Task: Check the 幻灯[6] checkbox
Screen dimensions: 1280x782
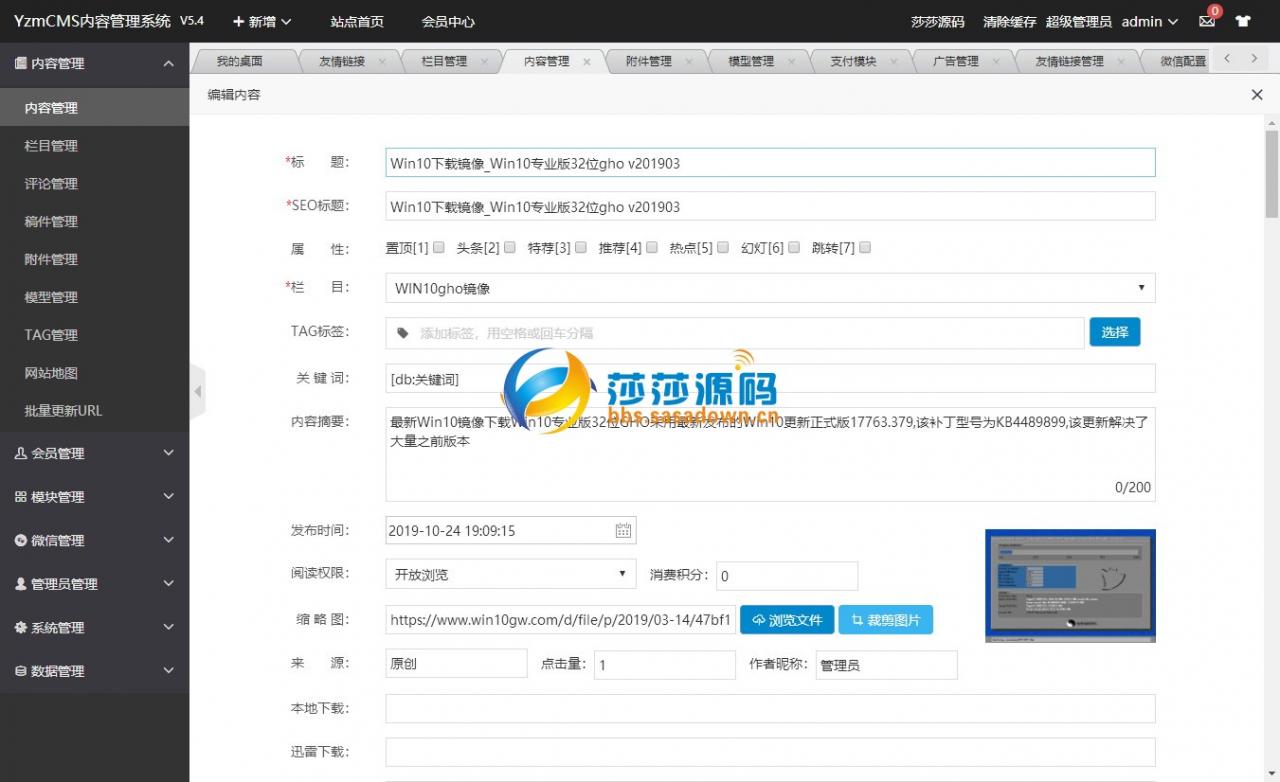Action: coord(793,247)
